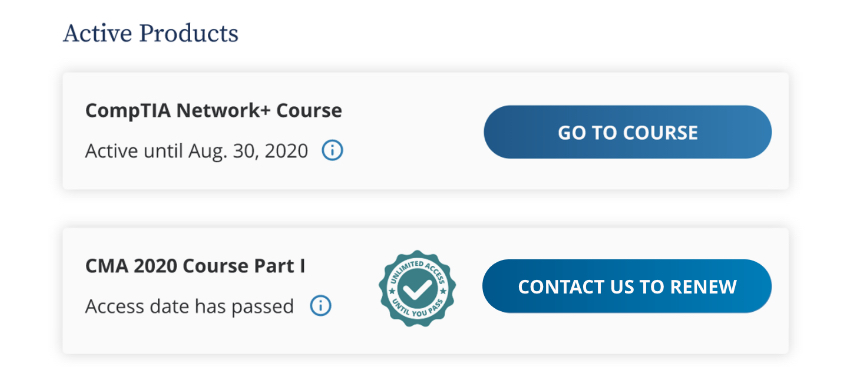Click the Unlimited Access text on the seal
Screen dimensions: 850x378
point(417,270)
